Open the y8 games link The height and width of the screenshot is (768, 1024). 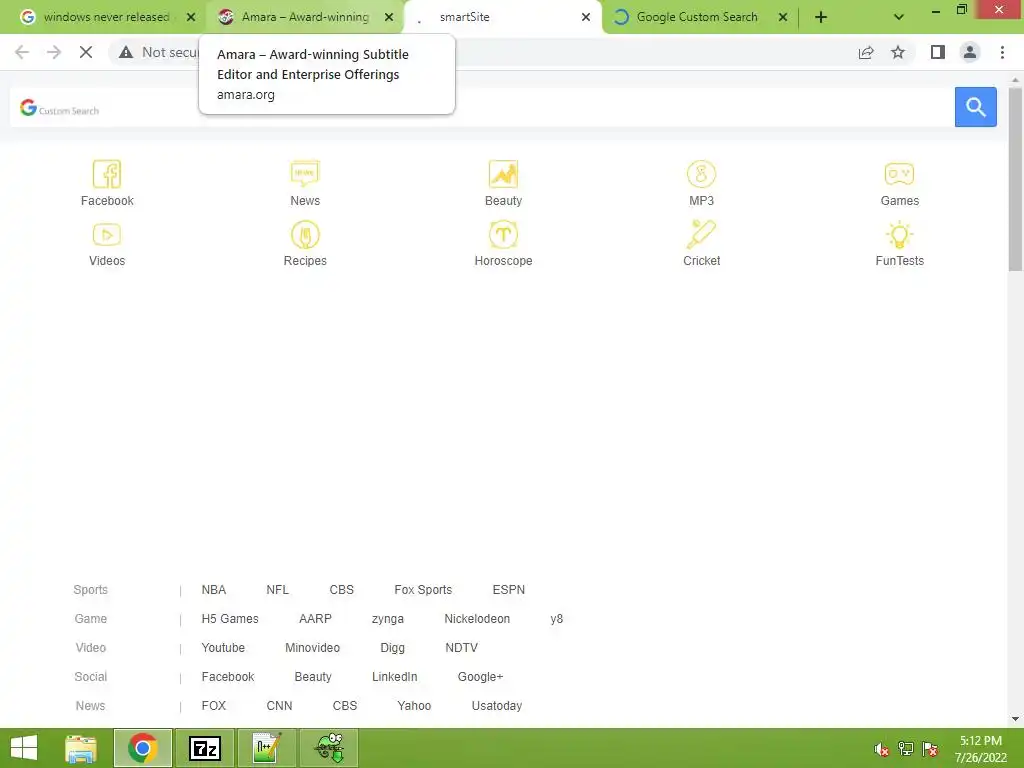coord(556,618)
